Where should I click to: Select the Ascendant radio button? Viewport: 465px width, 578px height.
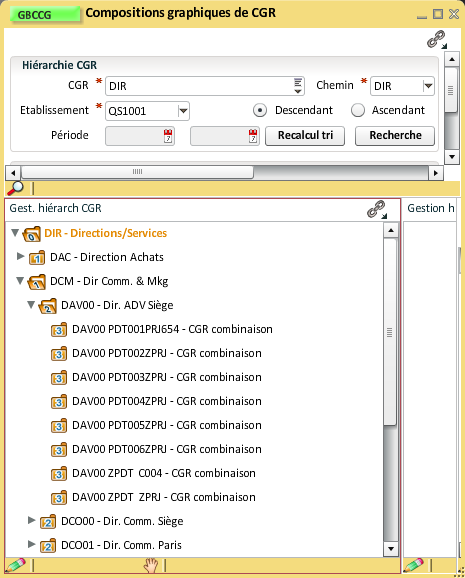coord(358,110)
